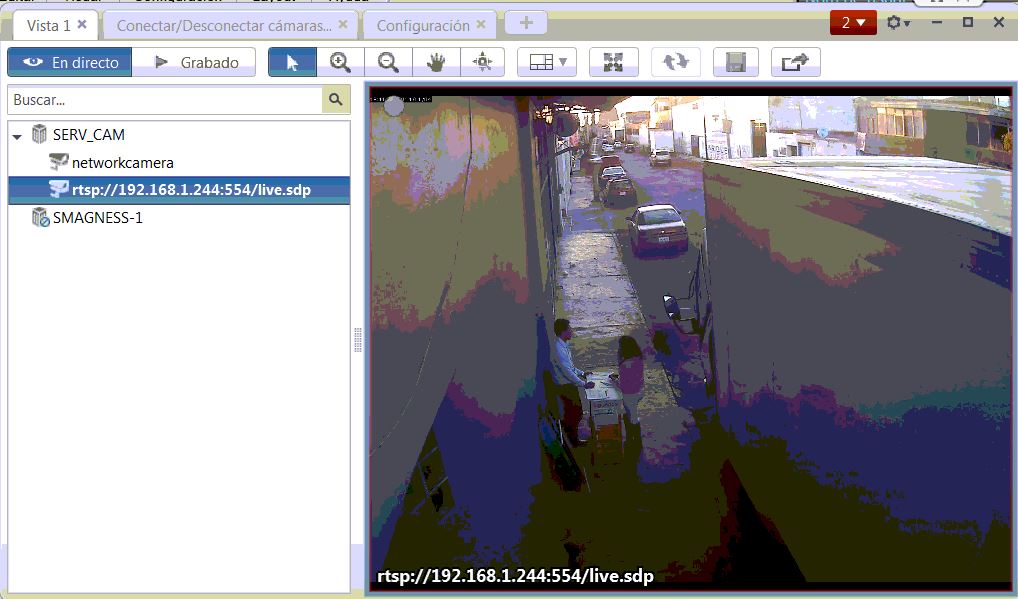Activate the zoom out tool
Screen dimensions: 1018x599
point(388,61)
